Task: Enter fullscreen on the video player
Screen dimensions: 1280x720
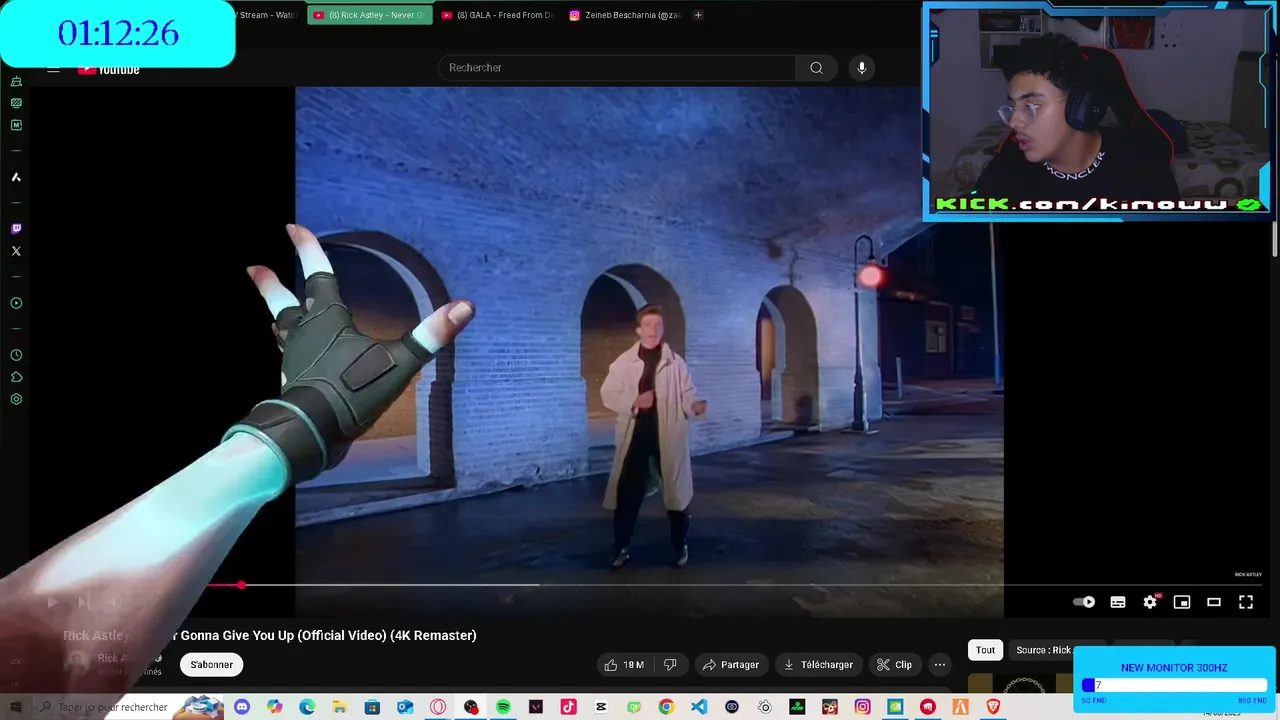Action: click(x=1246, y=602)
